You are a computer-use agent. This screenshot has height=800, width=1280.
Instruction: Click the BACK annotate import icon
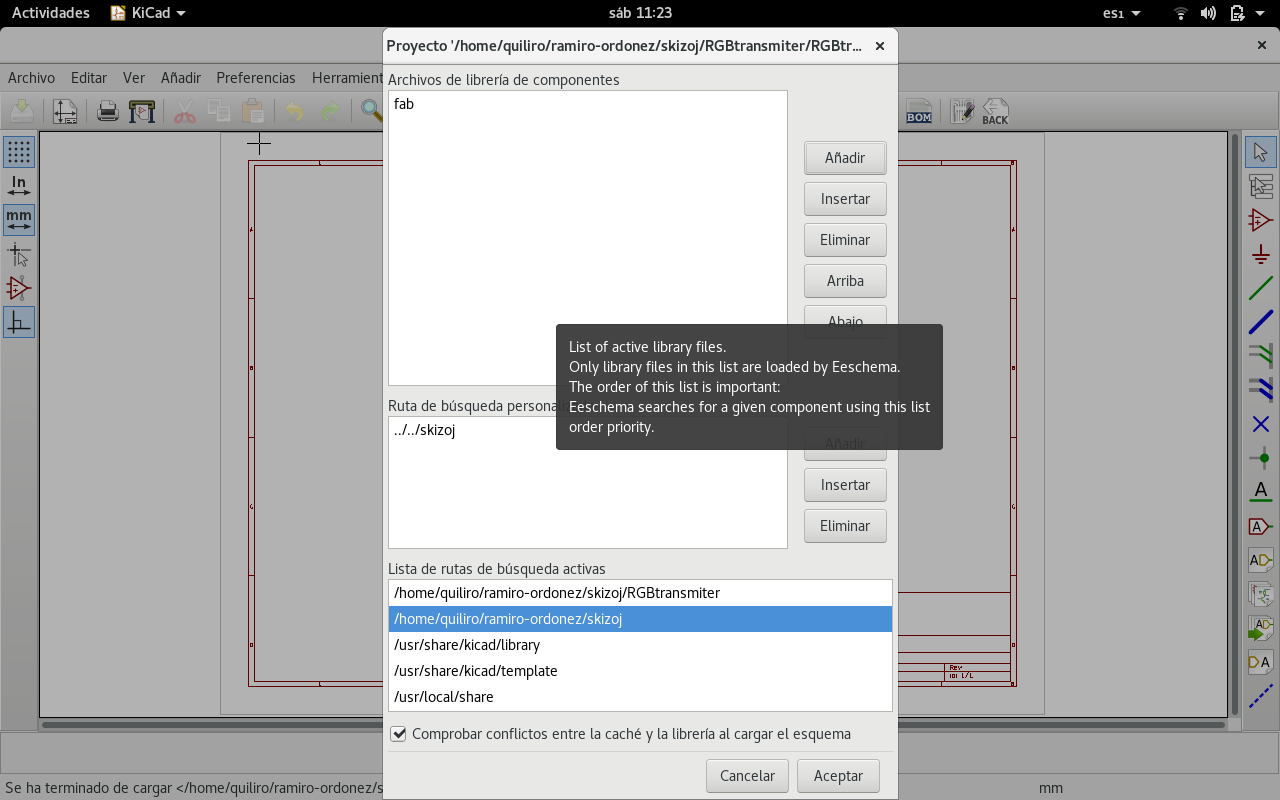coord(996,111)
